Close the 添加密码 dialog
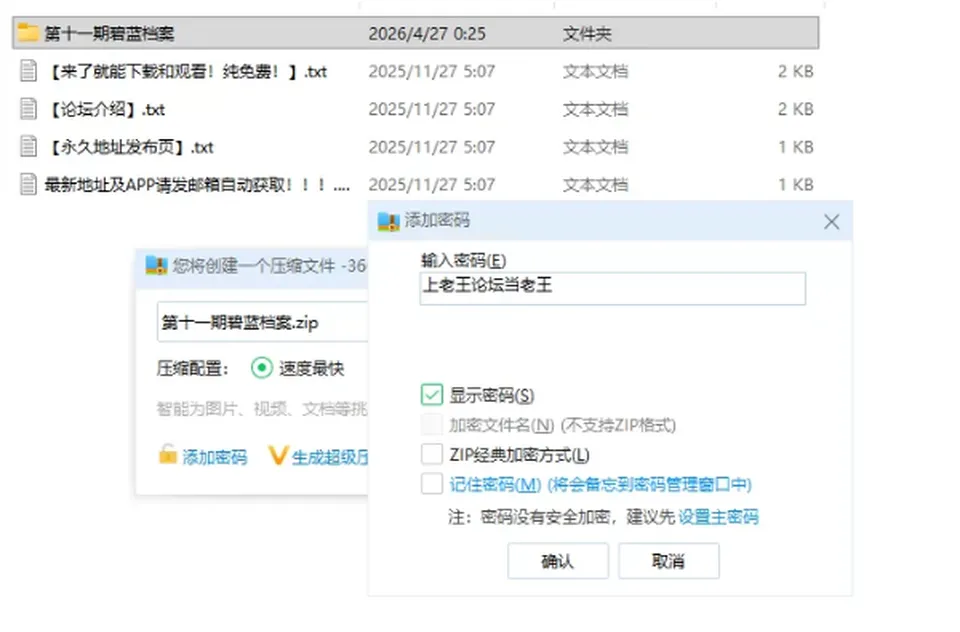The image size is (960, 632). click(x=831, y=222)
